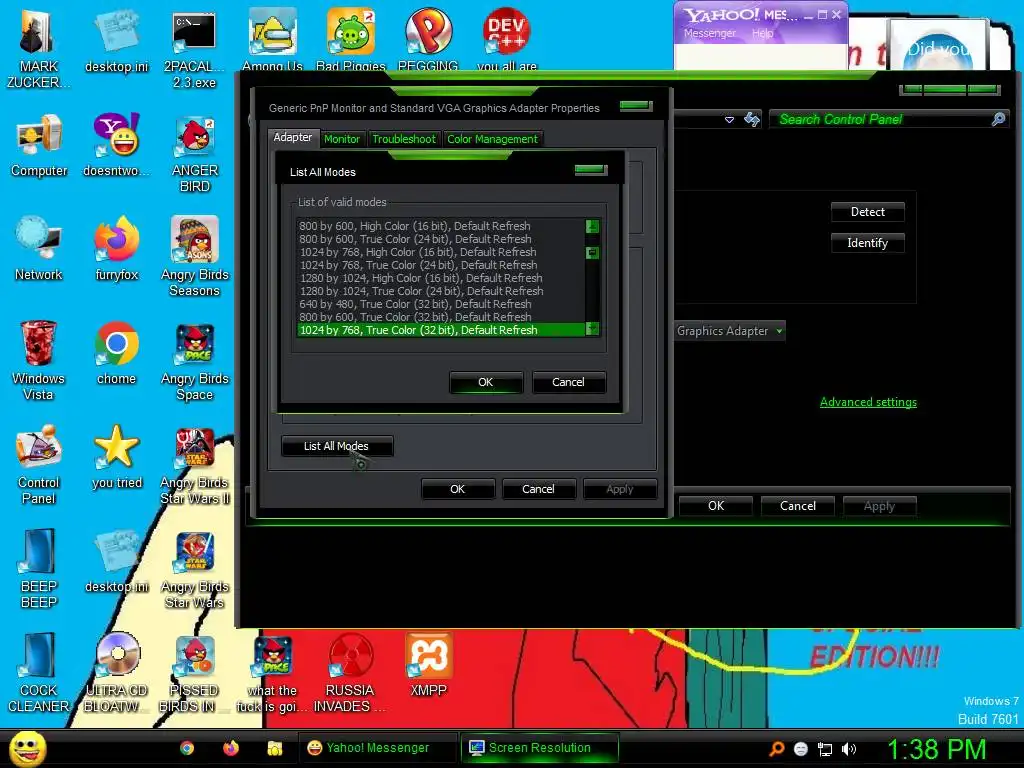The width and height of the screenshot is (1024, 768).
Task: Select 800 by 600, High Color (16 bit) mode
Action: click(x=441, y=226)
